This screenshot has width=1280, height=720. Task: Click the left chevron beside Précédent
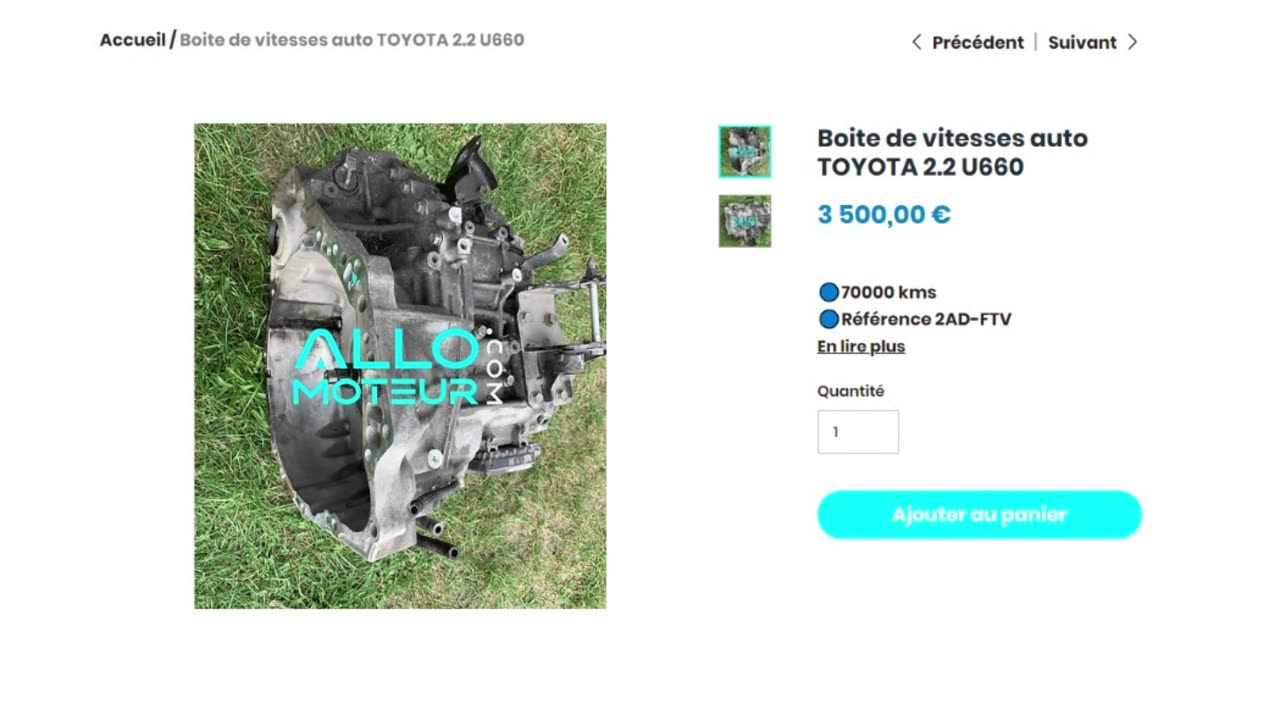(916, 42)
